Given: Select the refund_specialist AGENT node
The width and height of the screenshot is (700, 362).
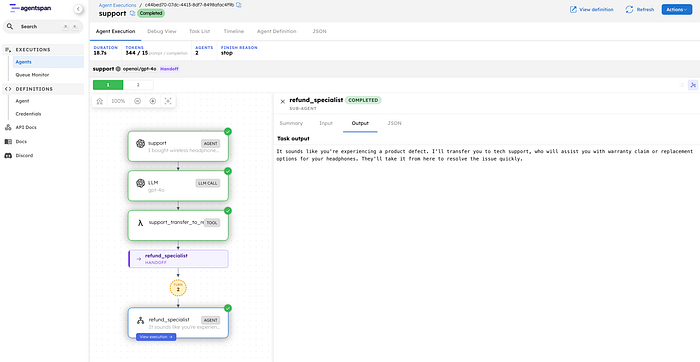Looking at the screenshot, I should [178, 322].
